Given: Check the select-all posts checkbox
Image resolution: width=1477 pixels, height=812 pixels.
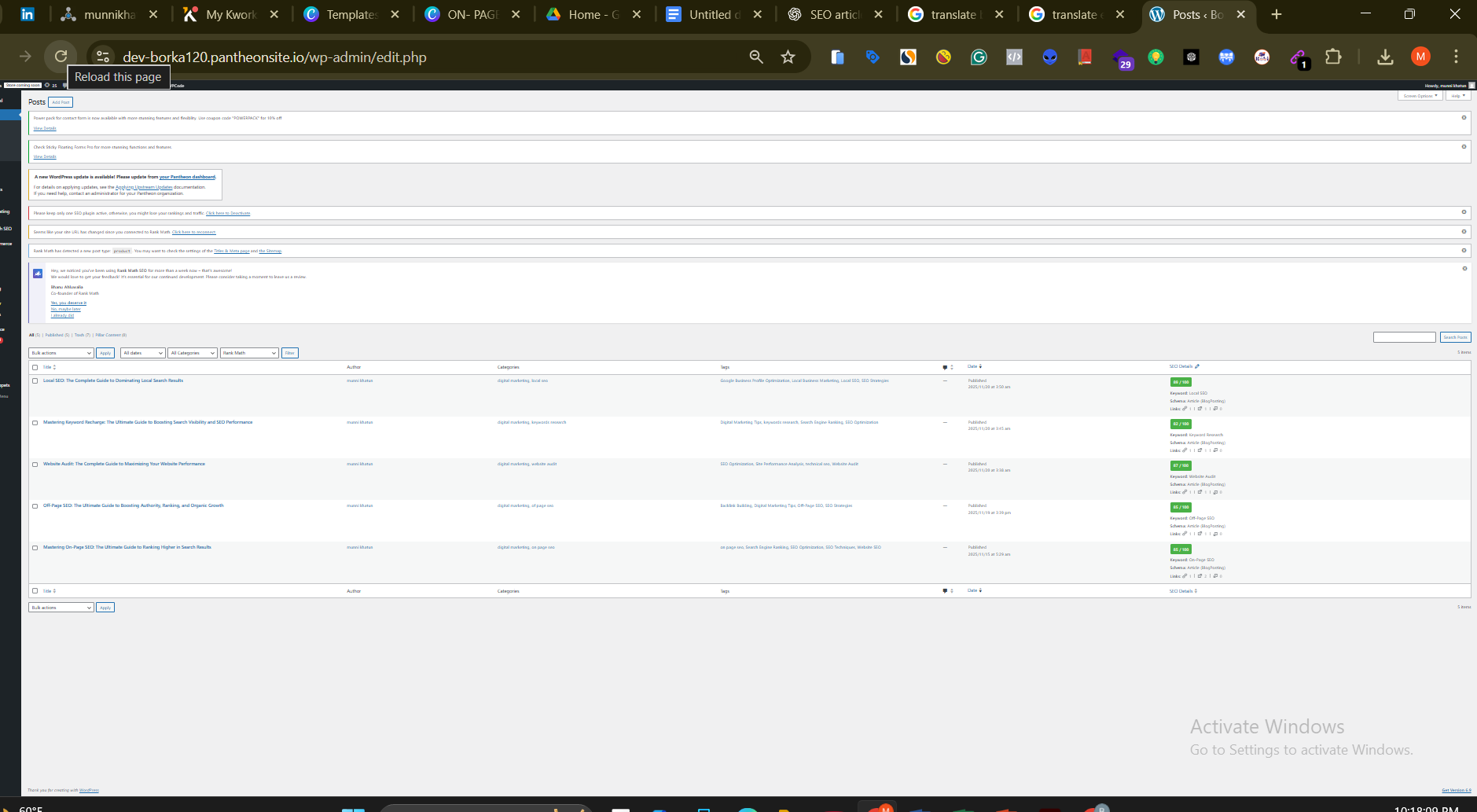Looking at the screenshot, I should tap(35, 366).
